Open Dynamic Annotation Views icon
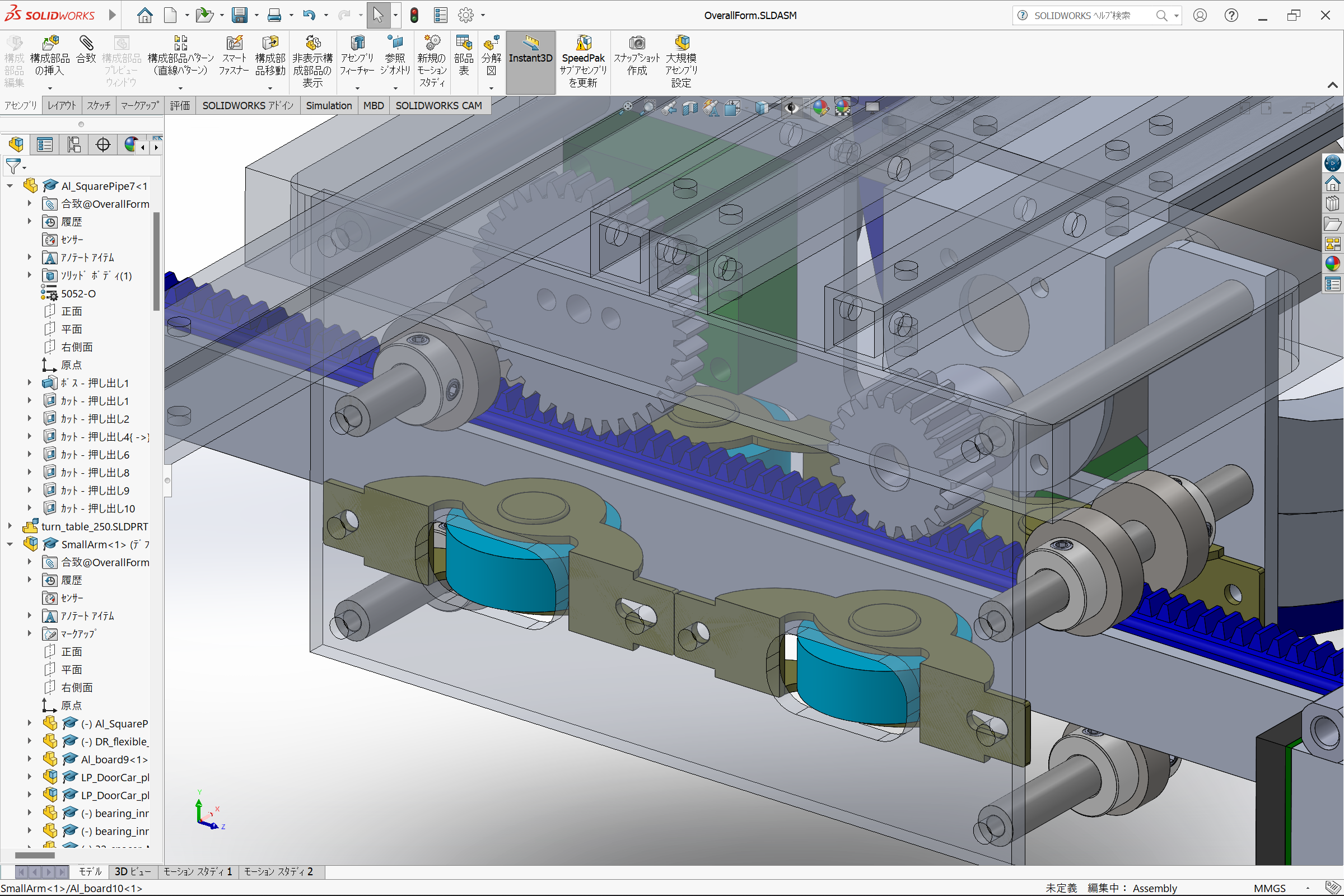1344x896 pixels. pos(711,107)
